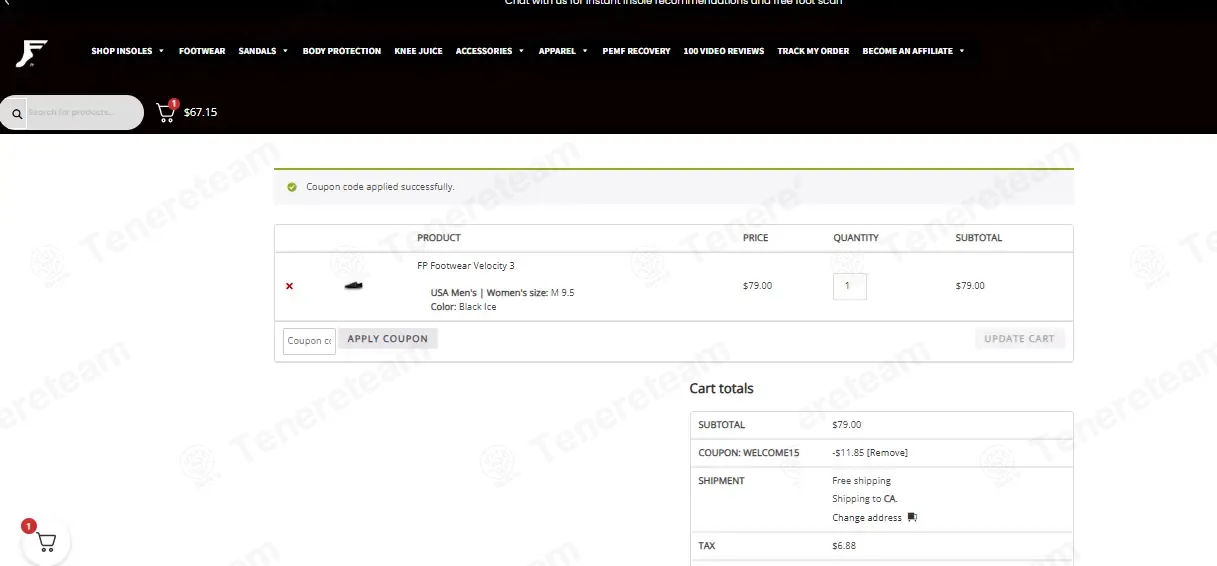Expand the Accessories menu

click(490, 51)
